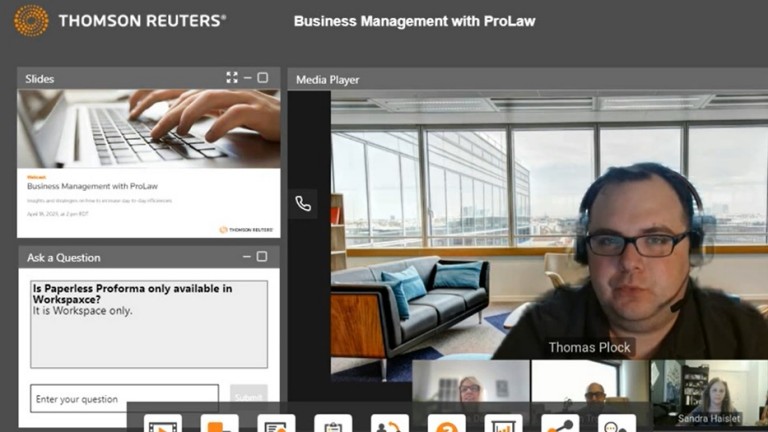
Task: Maximize the Ask a Question panel
Action: click(263, 257)
